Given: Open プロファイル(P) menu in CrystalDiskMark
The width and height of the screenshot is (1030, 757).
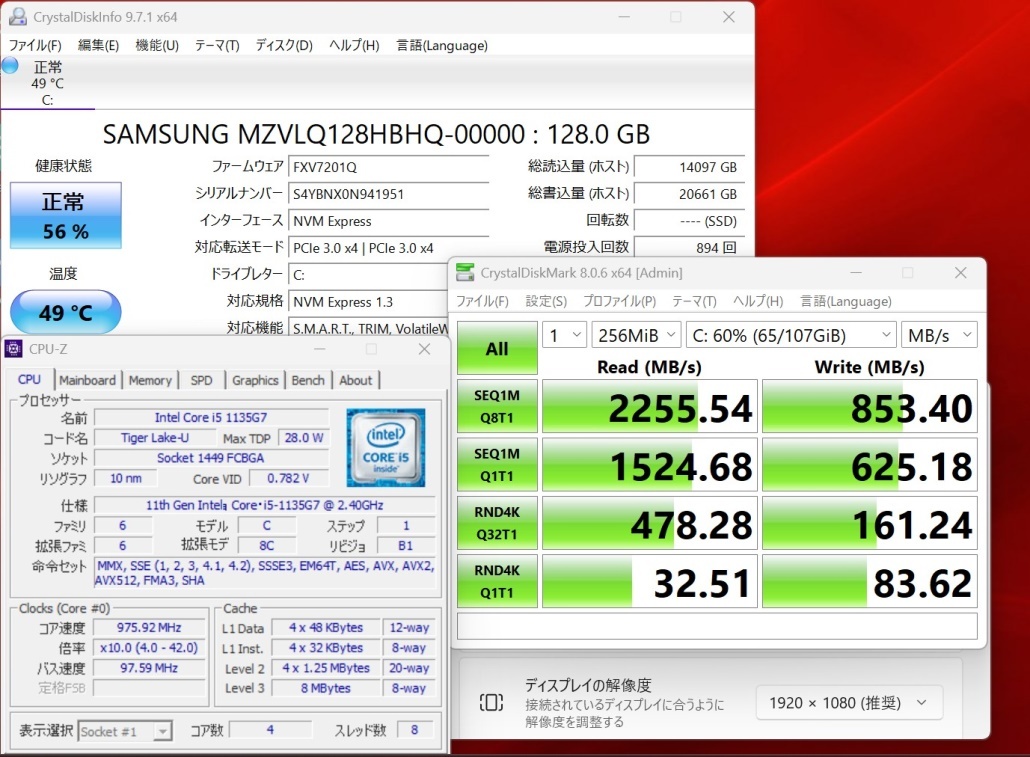Looking at the screenshot, I should (x=619, y=301).
